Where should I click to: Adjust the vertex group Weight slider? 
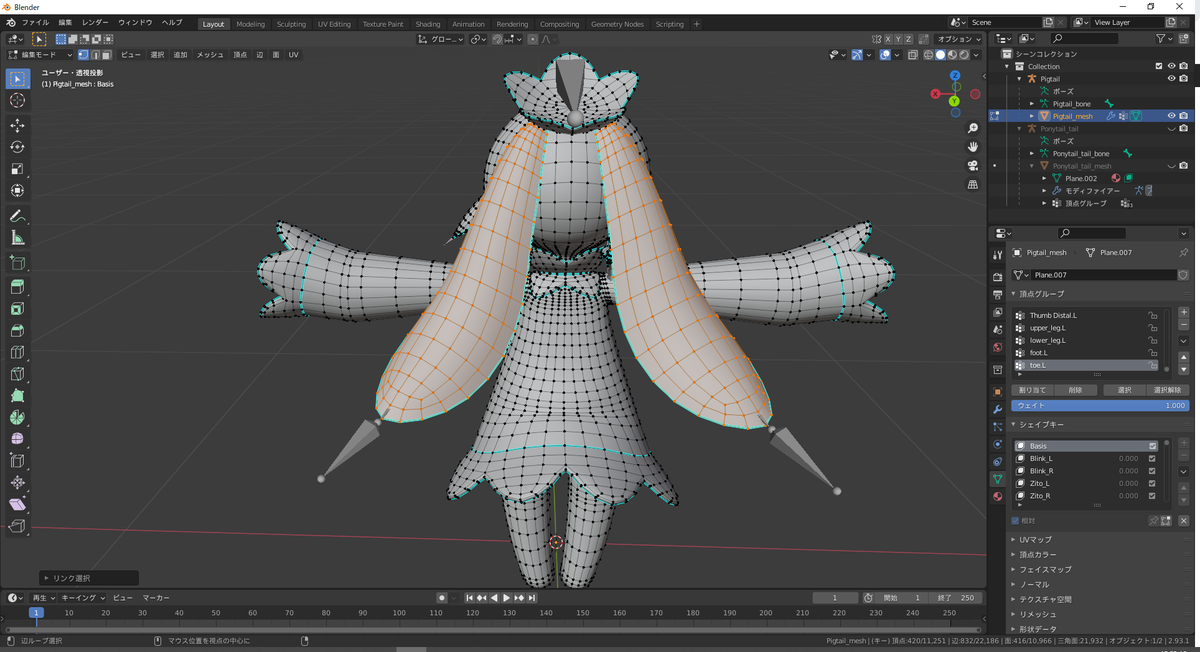point(1100,405)
